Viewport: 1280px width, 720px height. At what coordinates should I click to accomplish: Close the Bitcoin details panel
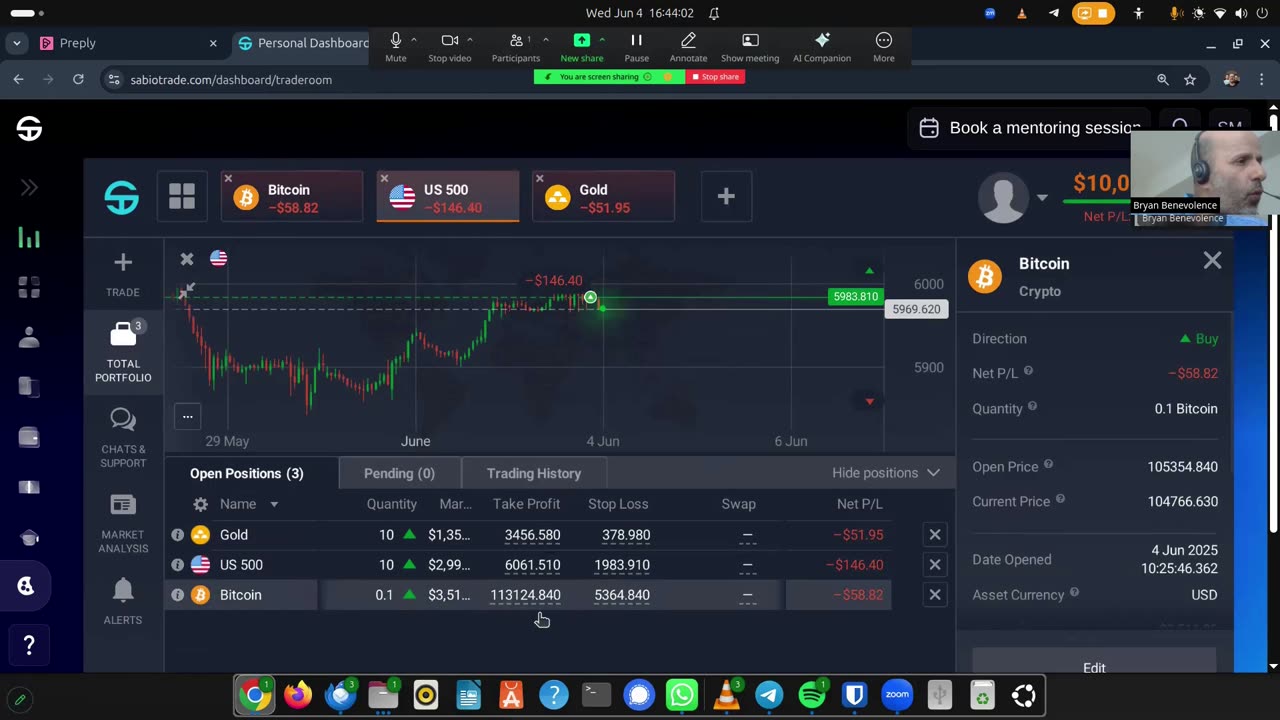(x=1212, y=261)
